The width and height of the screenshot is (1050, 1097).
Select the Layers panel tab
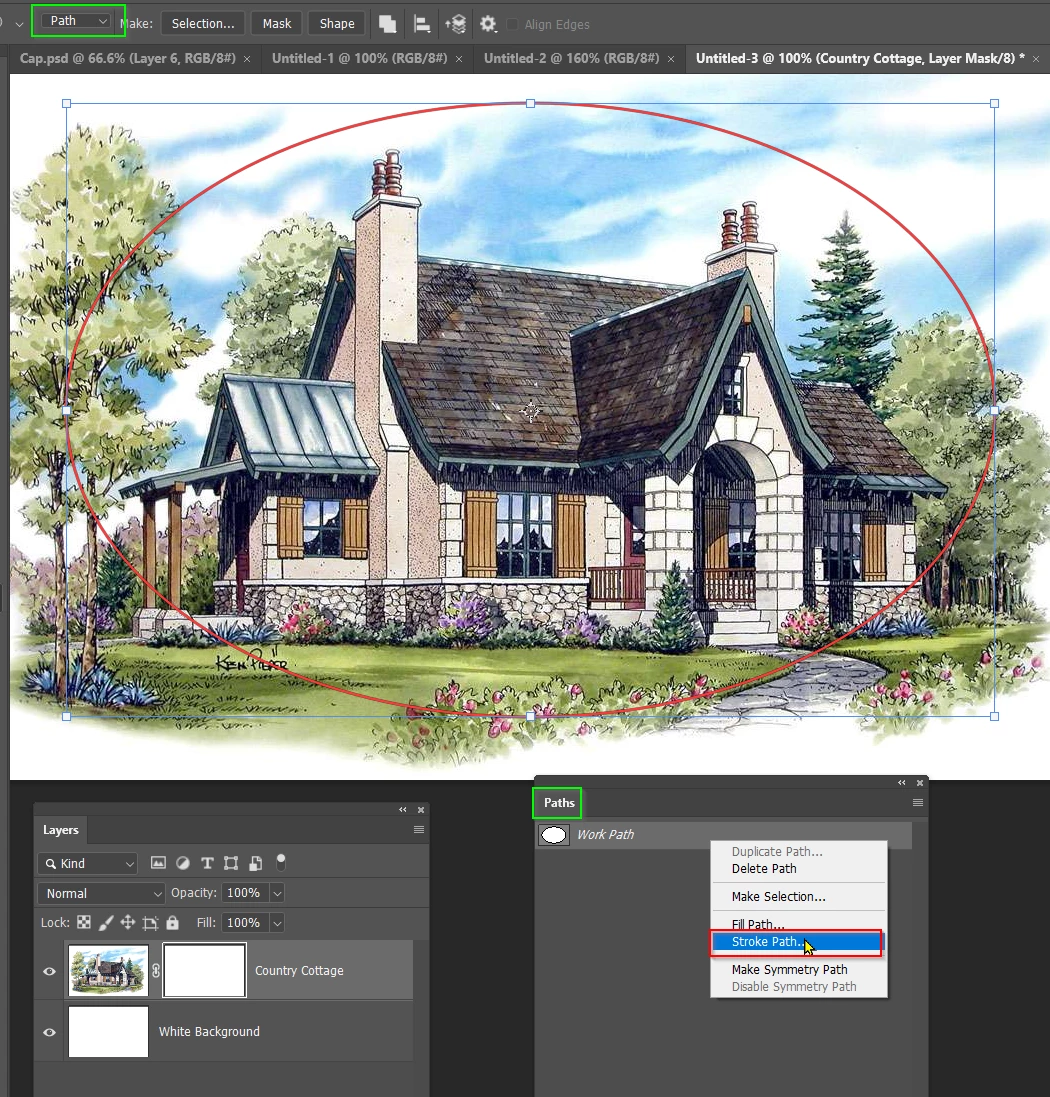pyautogui.click(x=61, y=830)
